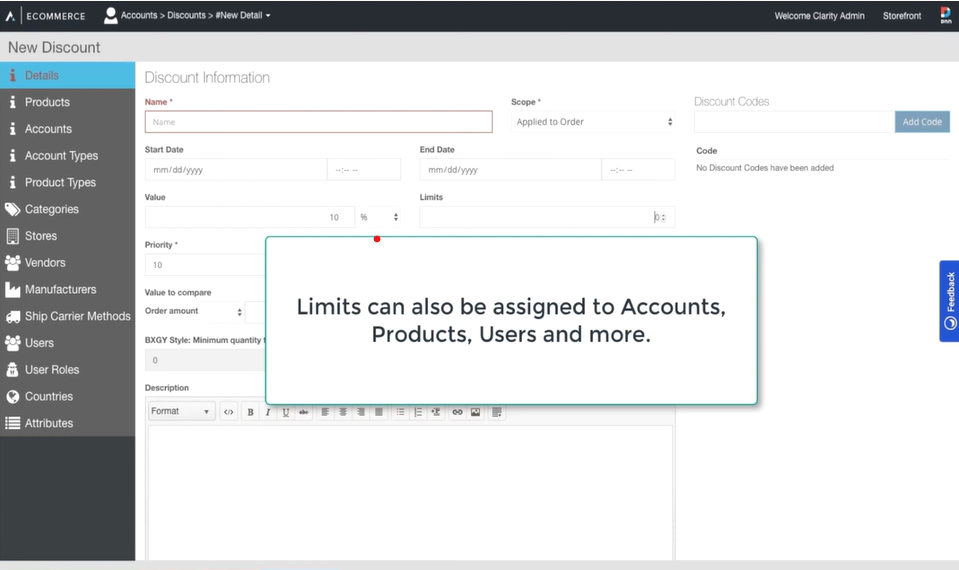Click the Value amount field
The height and width of the screenshot is (570, 959).
(x=250, y=217)
